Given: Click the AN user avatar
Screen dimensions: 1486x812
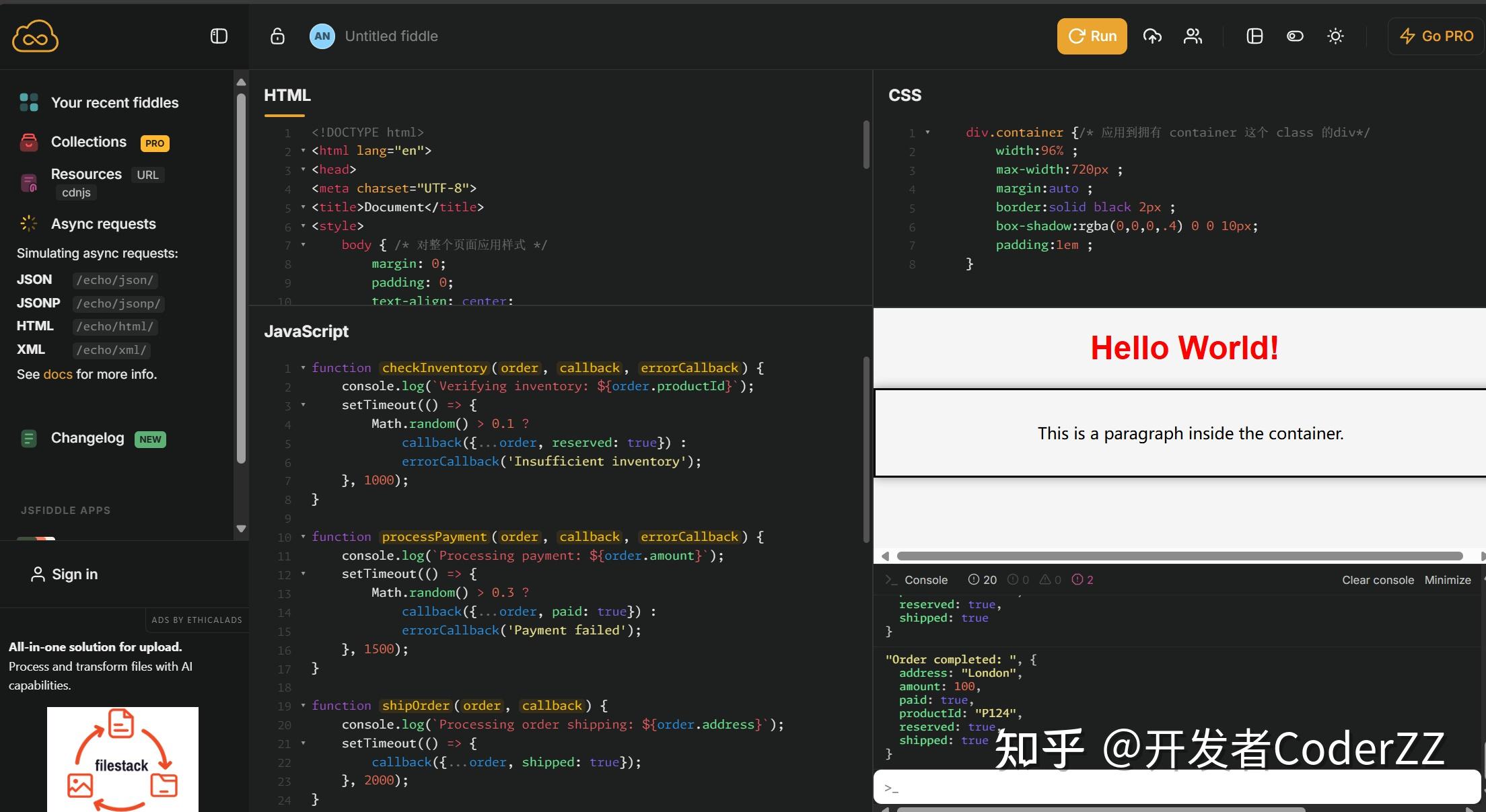Looking at the screenshot, I should pyautogui.click(x=322, y=36).
